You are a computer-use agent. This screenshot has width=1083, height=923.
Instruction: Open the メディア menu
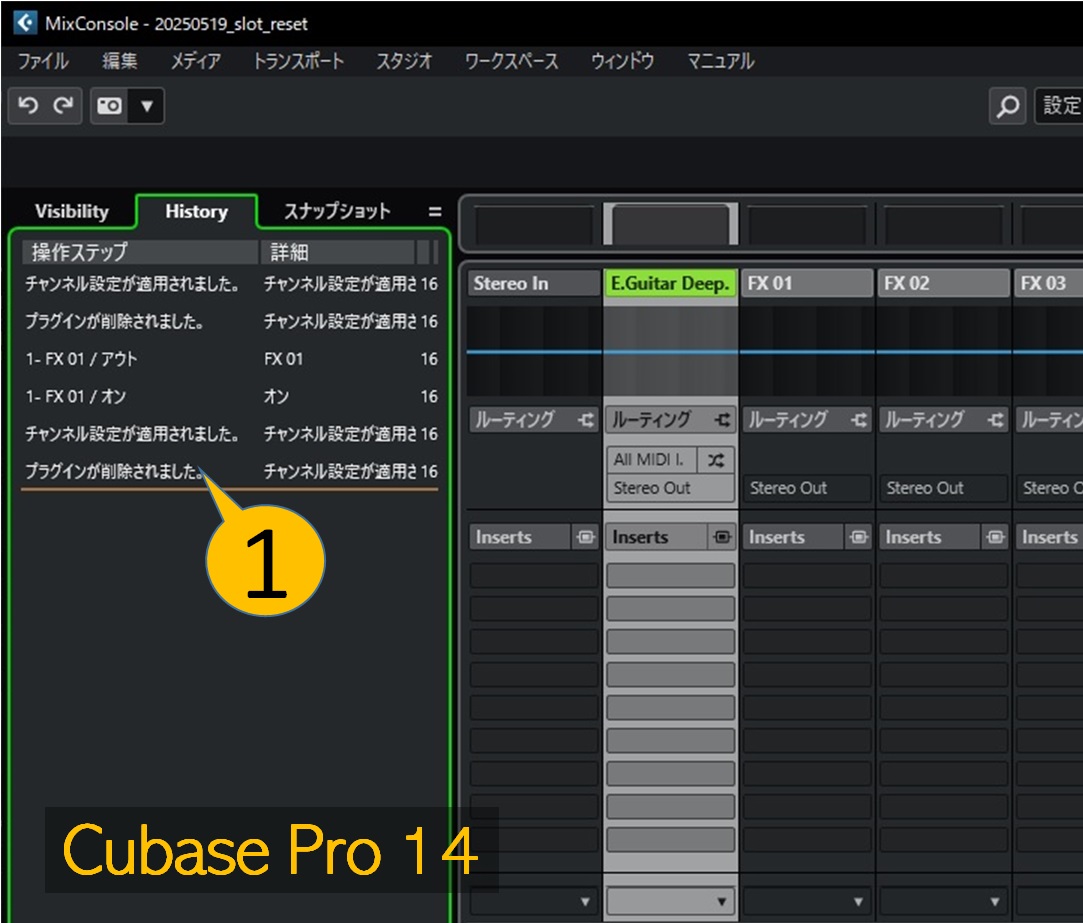(196, 61)
